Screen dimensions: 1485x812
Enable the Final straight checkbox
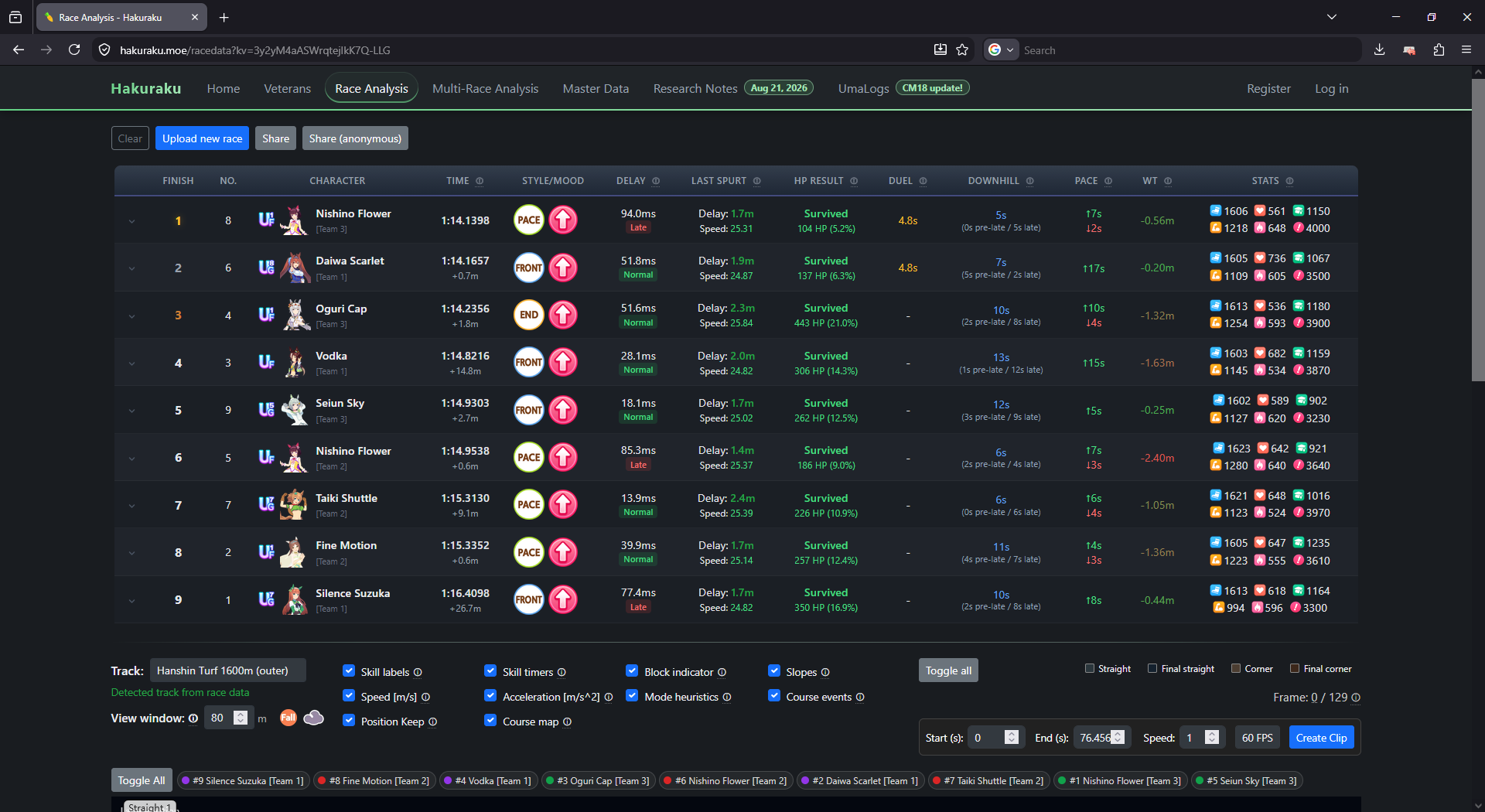pyautogui.click(x=1152, y=668)
